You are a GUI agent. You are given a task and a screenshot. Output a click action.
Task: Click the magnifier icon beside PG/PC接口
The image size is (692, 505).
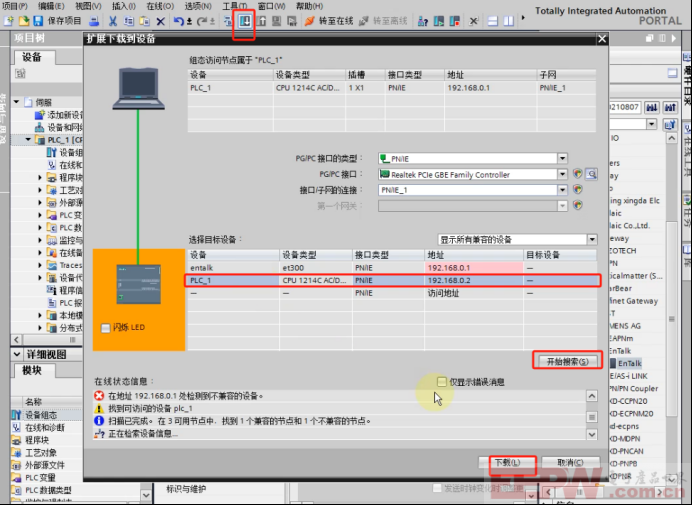[x=592, y=174]
